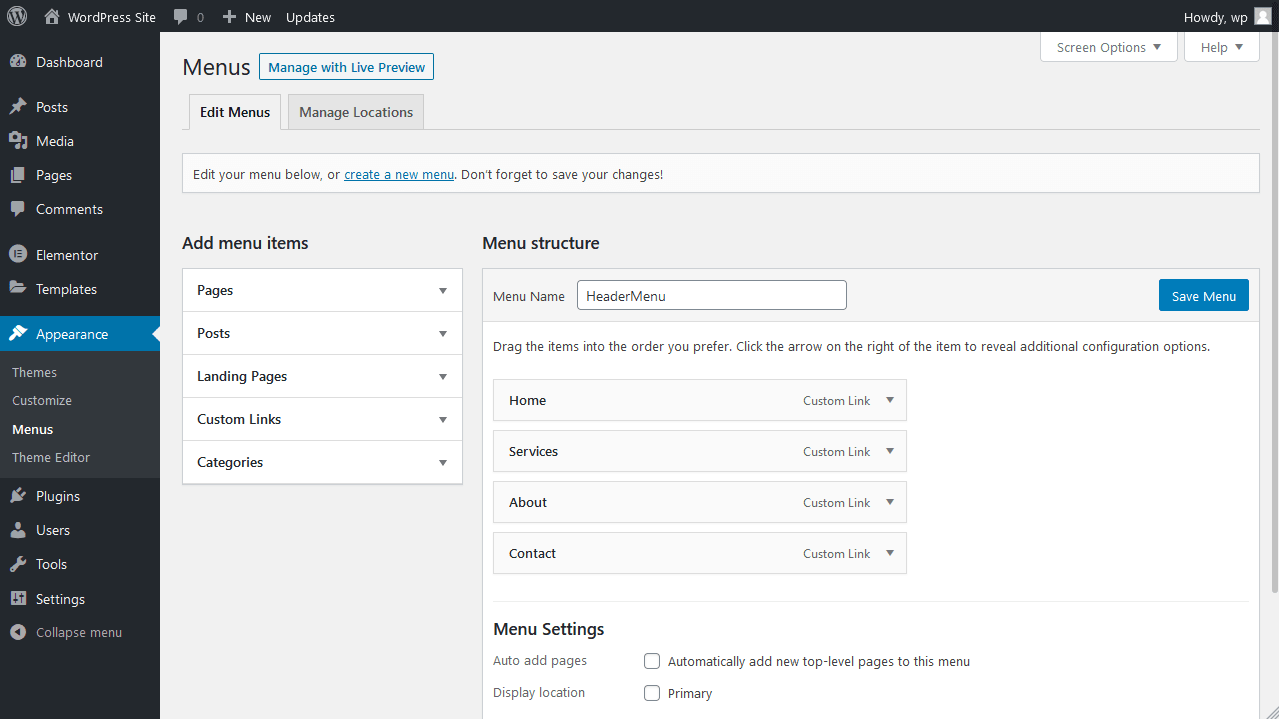Screen dimensions: 1279x719
Task: Open the Help dropdown
Action: pyautogui.click(x=1222, y=47)
